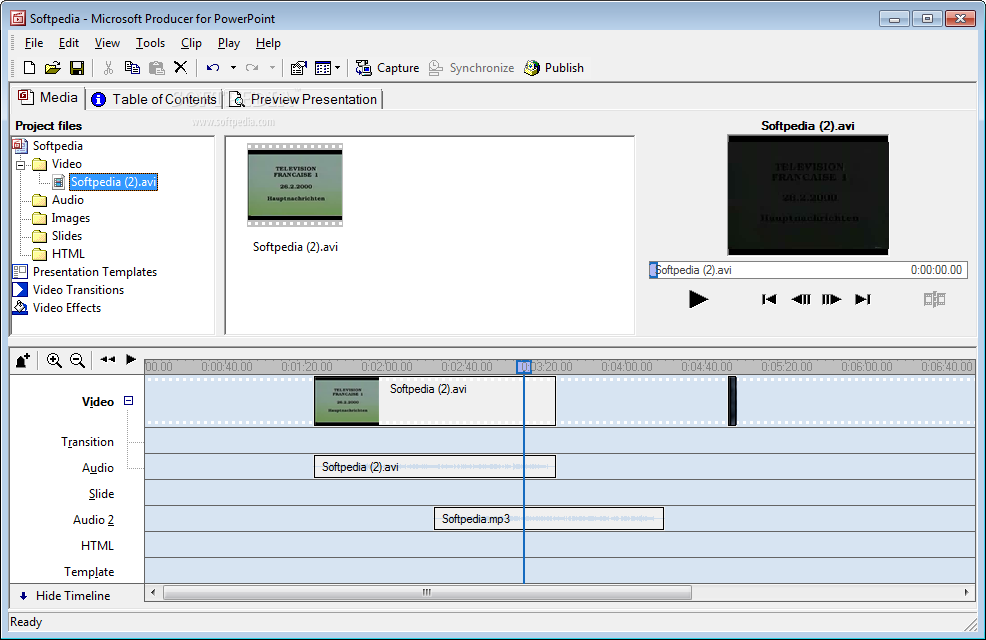Open the Redo history dropdown arrow
The width and height of the screenshot is (986, 640).
click(272, 68)
